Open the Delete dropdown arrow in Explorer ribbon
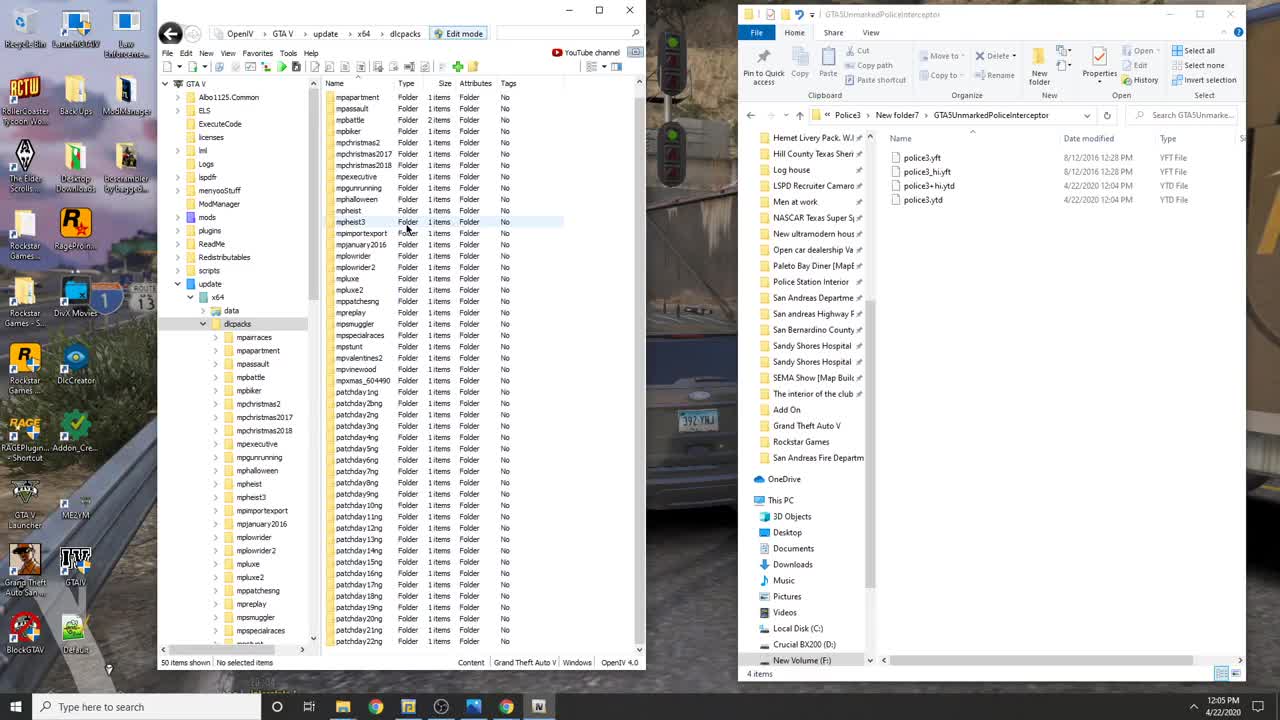 point(1014,56)
